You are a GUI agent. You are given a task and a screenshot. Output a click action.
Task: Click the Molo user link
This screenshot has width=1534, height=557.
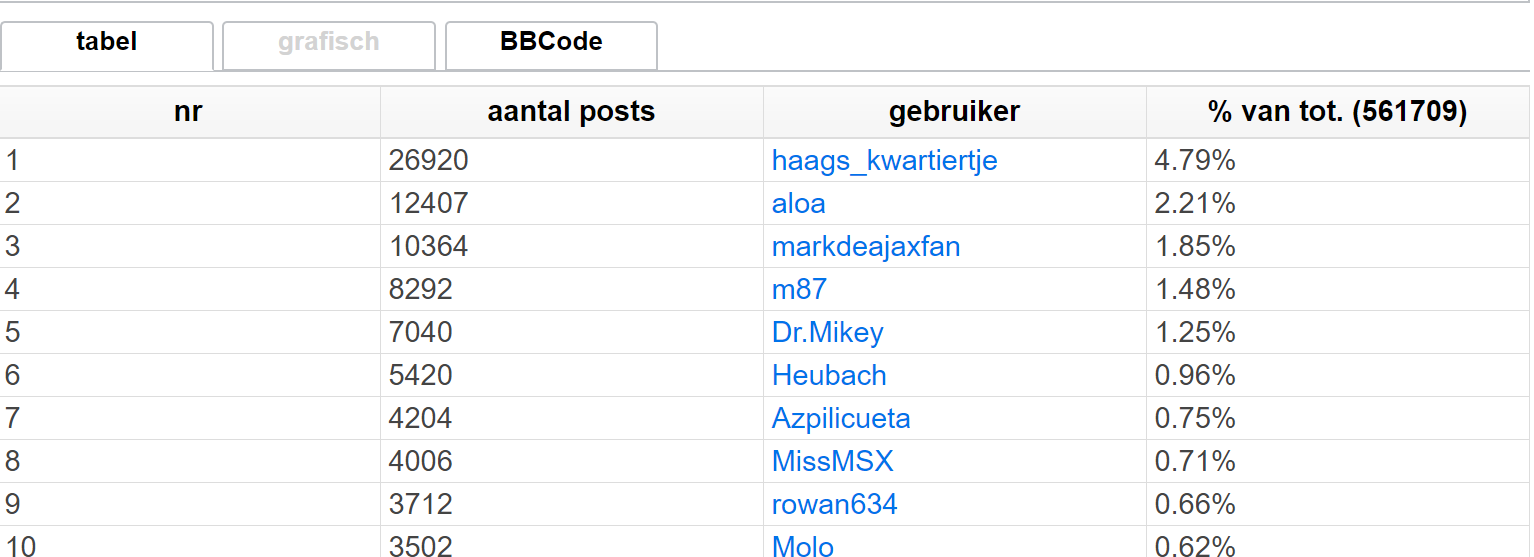[802, 546]
